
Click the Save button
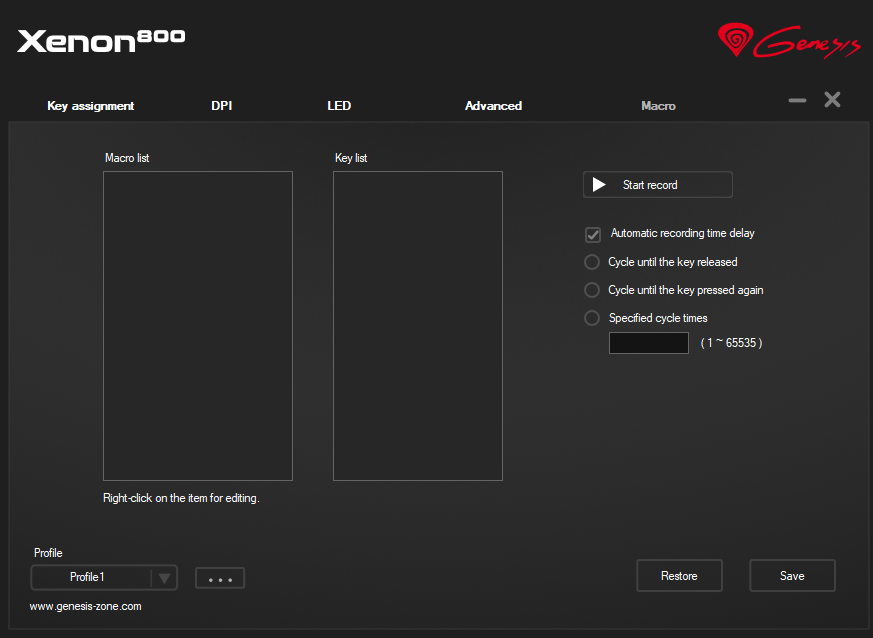(792, 576)
